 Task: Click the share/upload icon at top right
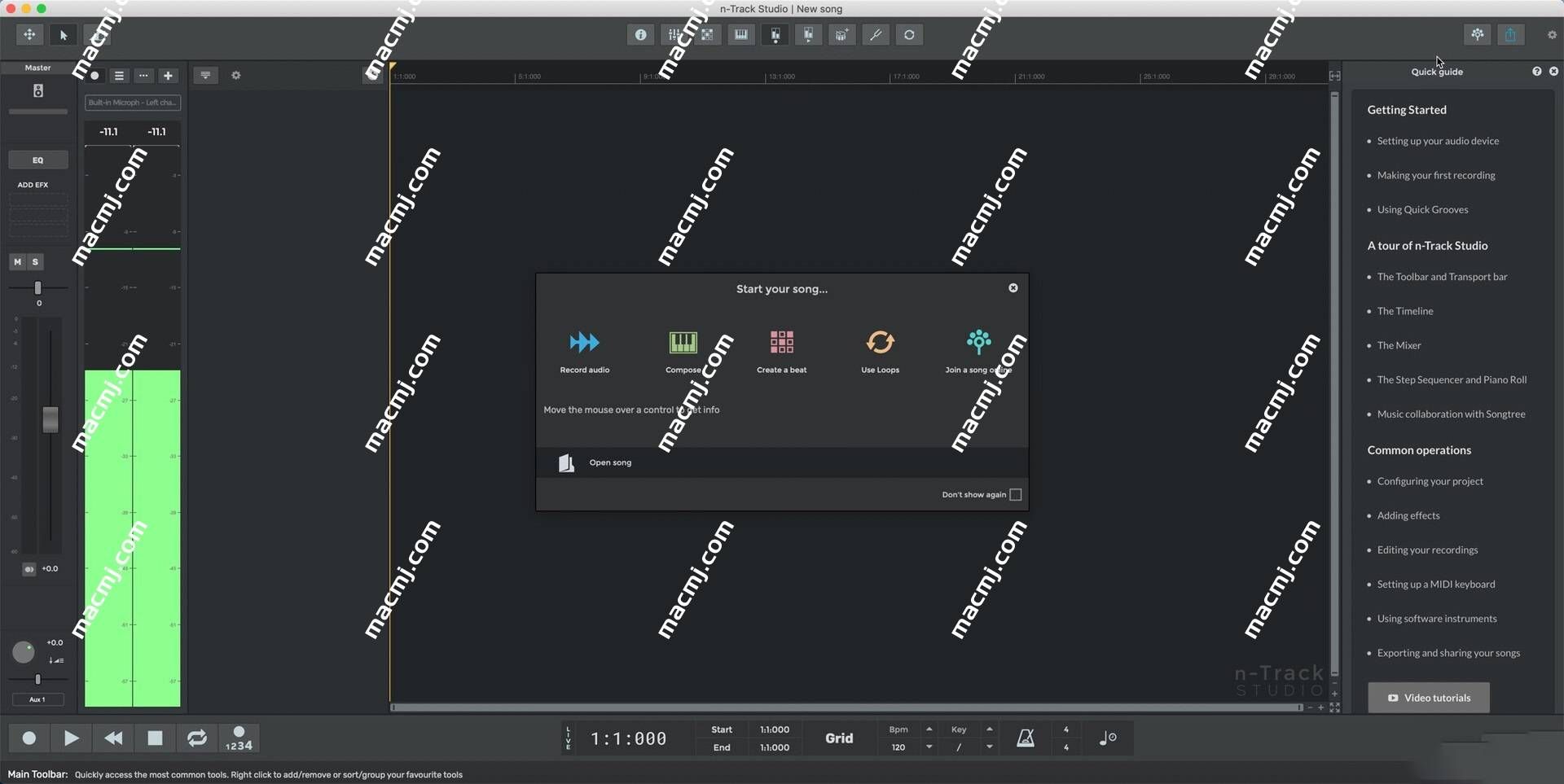[1511, 34]
